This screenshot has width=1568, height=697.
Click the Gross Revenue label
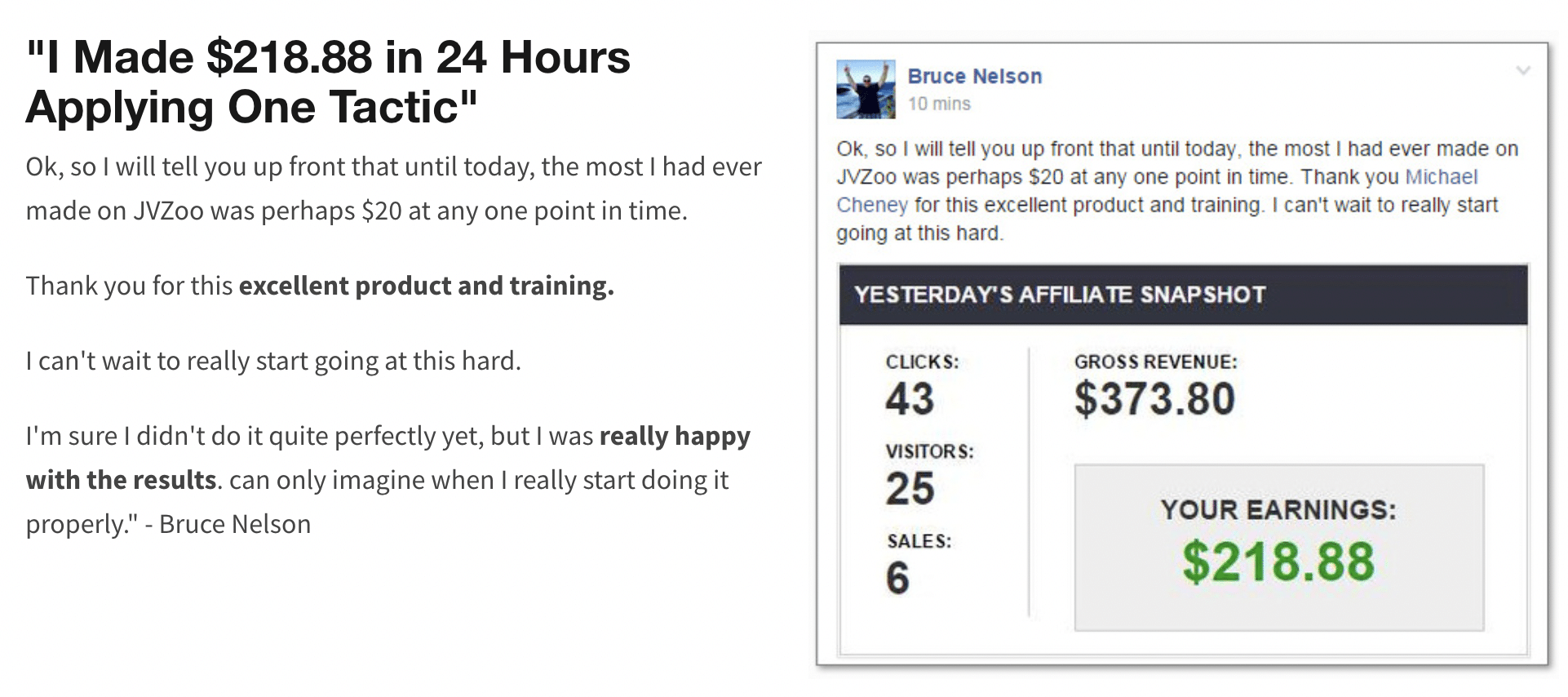1155,362
